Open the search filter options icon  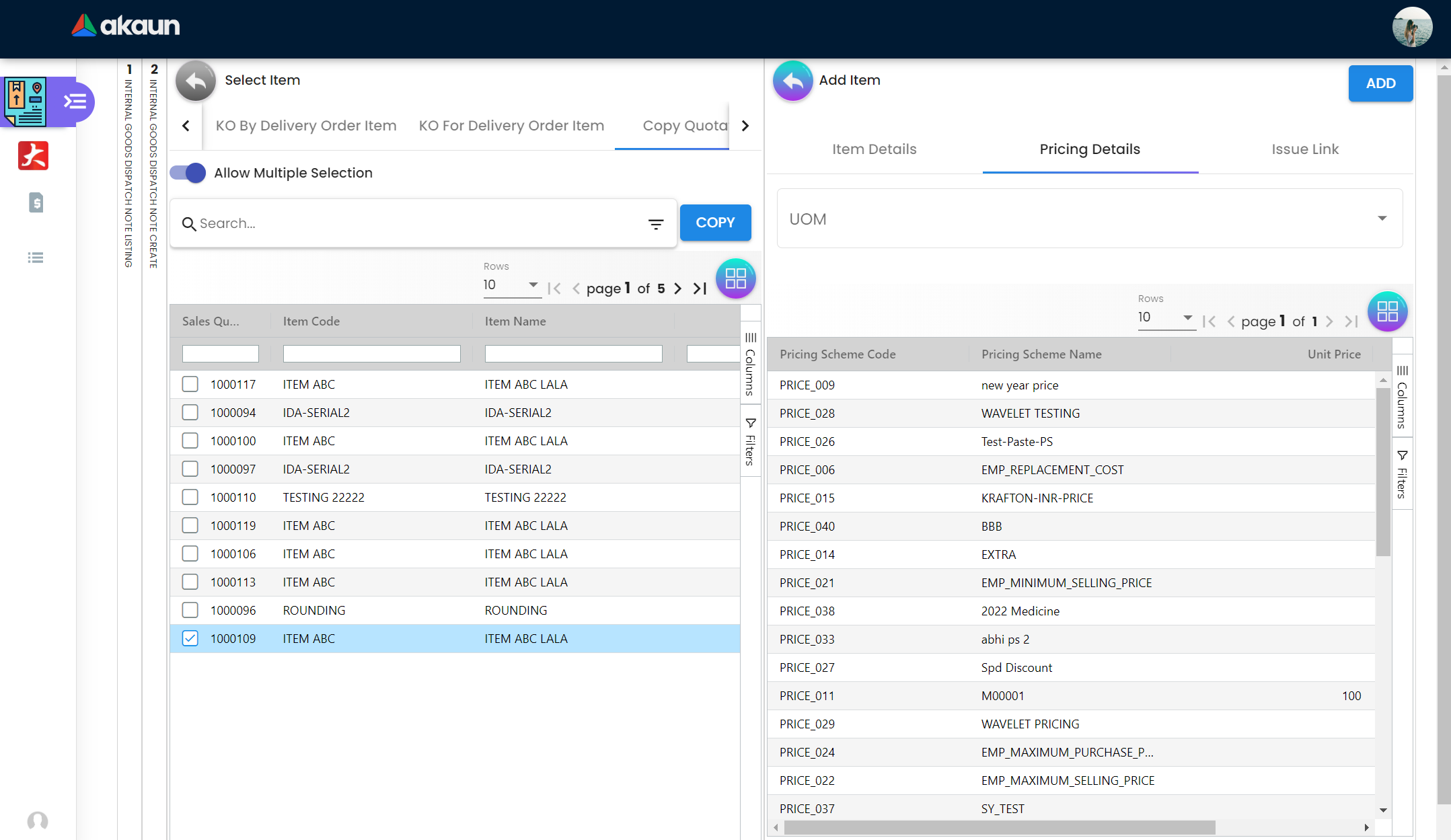click(656, 224)
